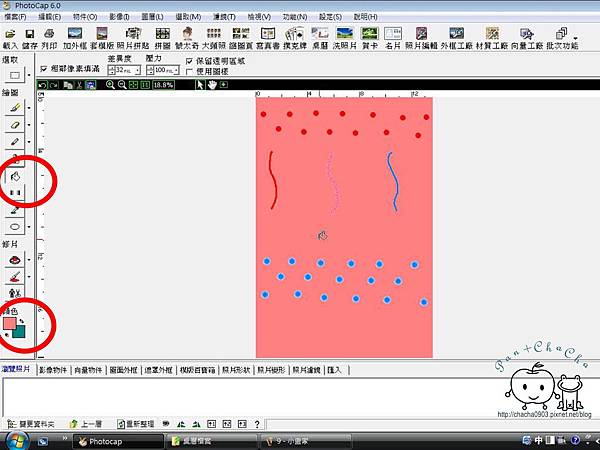Select the ellipse shape tool
This screenshot has height=450, width=600.
click(15, 227)
